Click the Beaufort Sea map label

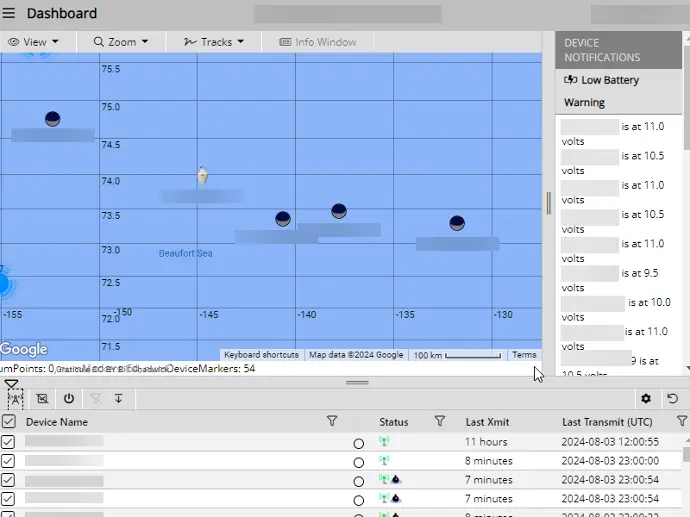[x=185, y=253]
